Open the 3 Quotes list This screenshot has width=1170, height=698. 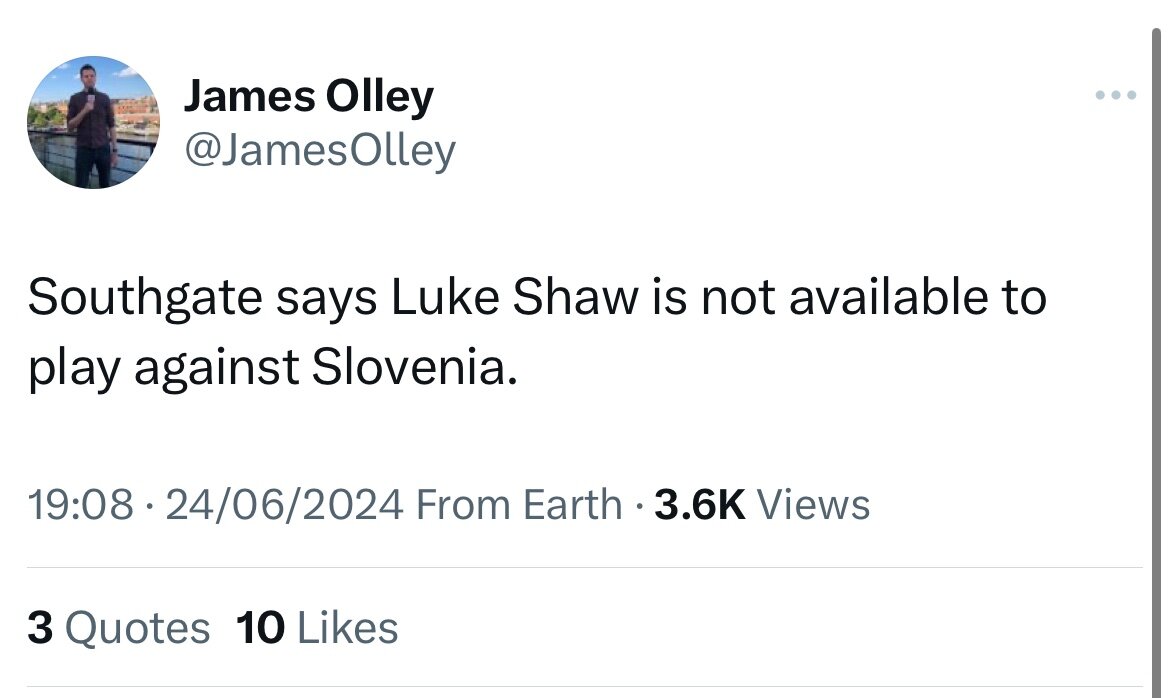click(x=119, y=628)
